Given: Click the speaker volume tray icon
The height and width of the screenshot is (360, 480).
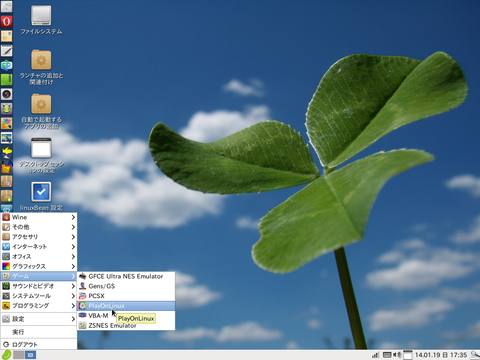Looking at the screenshot, I should click(397, 355).
